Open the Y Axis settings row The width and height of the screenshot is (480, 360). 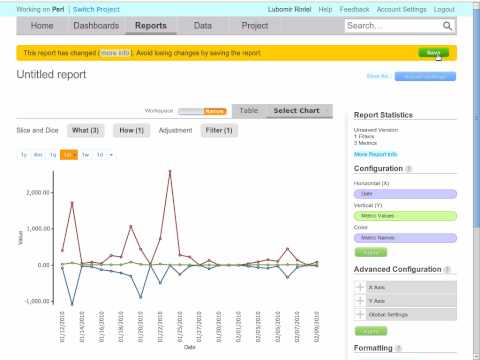(405, 301)
